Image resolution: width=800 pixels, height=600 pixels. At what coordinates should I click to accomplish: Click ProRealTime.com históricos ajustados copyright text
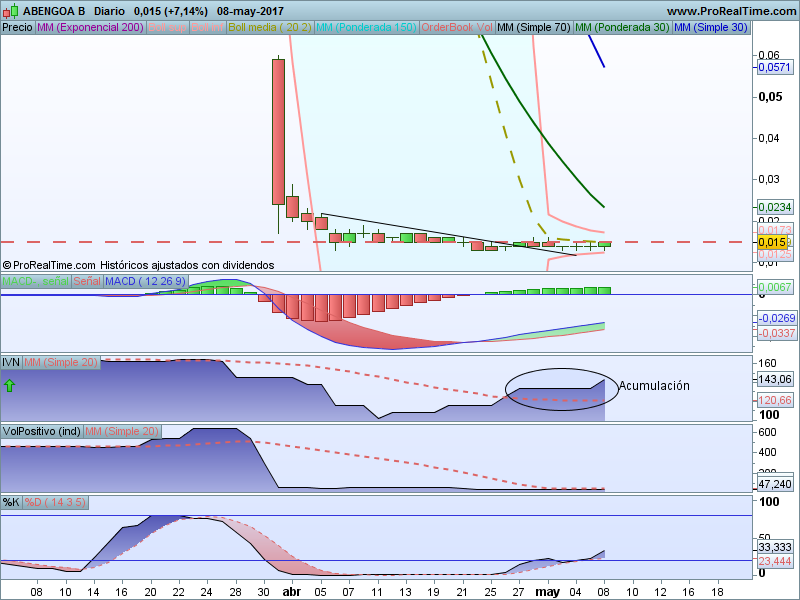click(138, 265)
